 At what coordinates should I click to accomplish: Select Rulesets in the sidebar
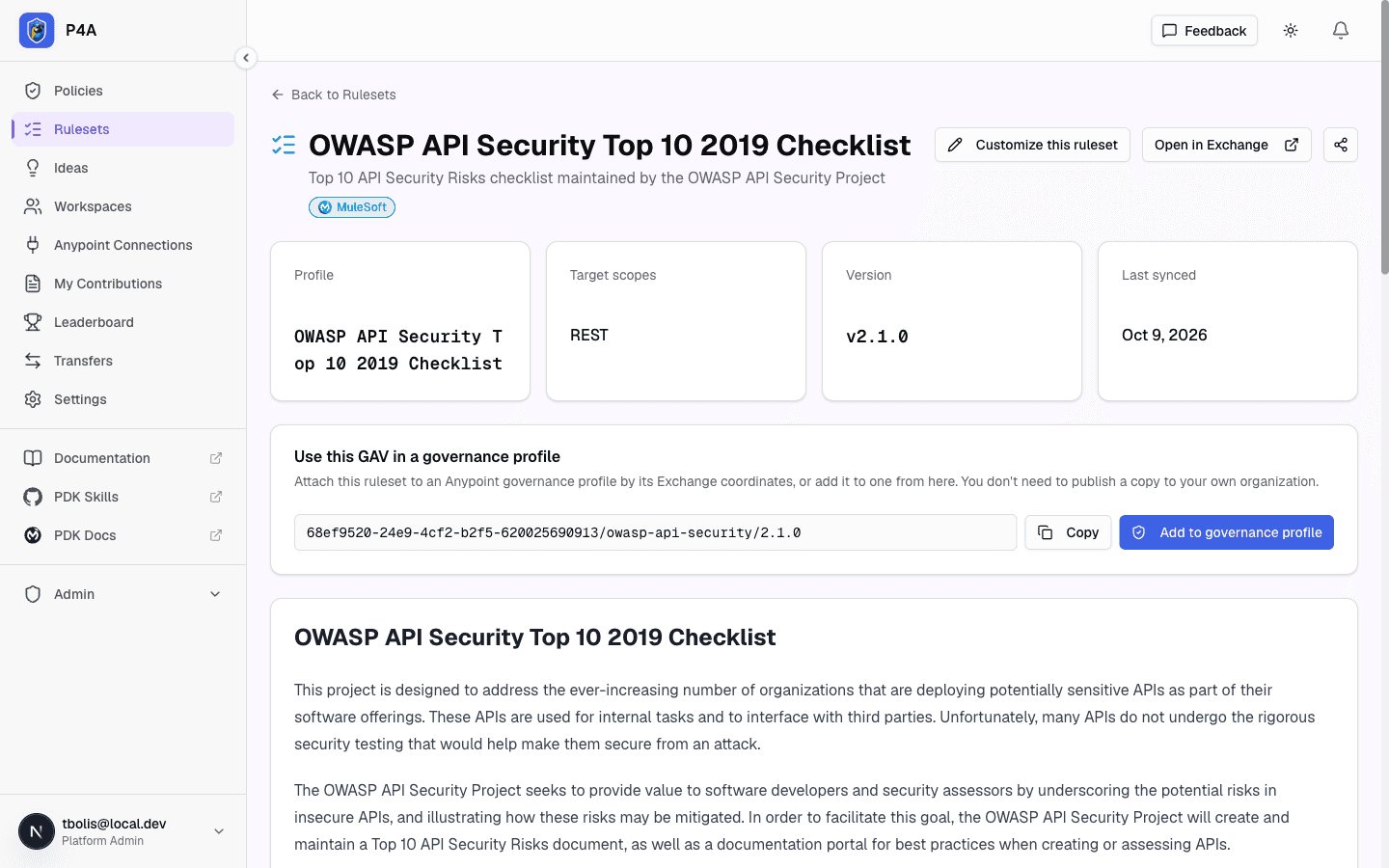coord(123,129)
